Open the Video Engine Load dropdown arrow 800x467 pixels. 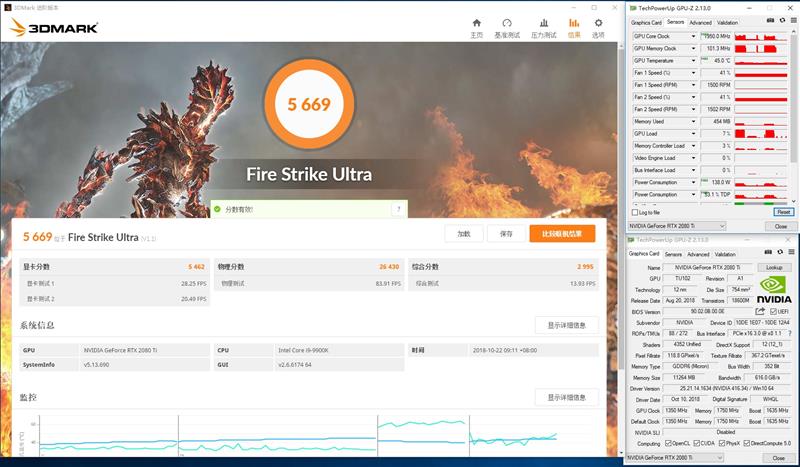693,158
